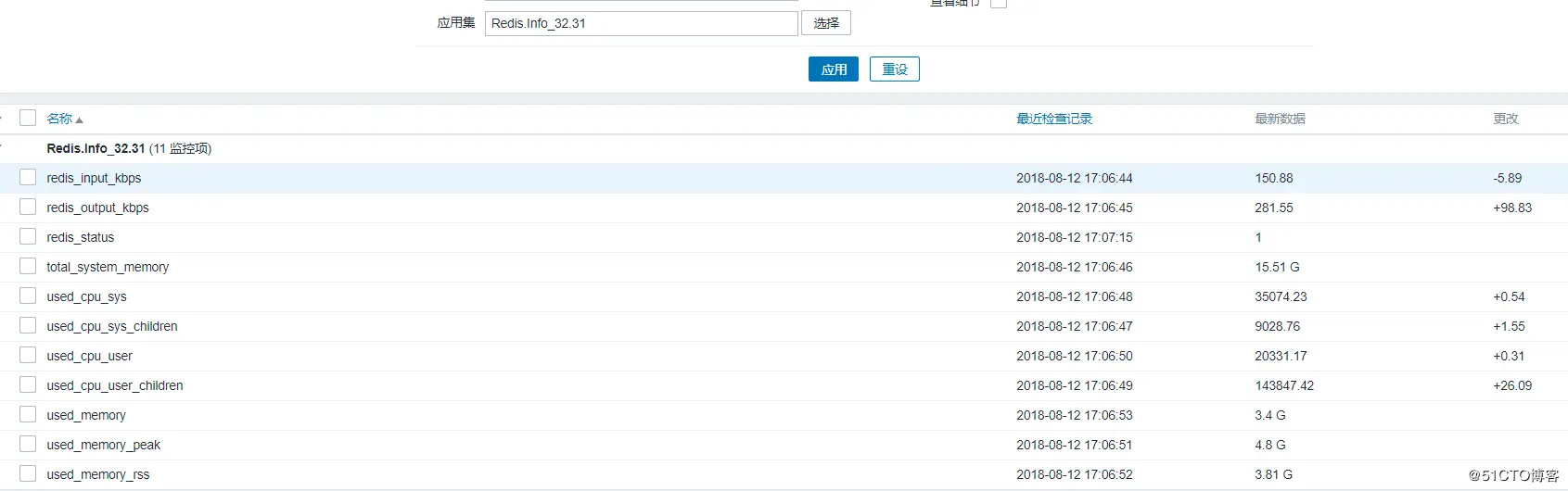Viewport: 1568px width, 491px height.
Task: Click the value 150.88
Action: tap(1274, 178)
